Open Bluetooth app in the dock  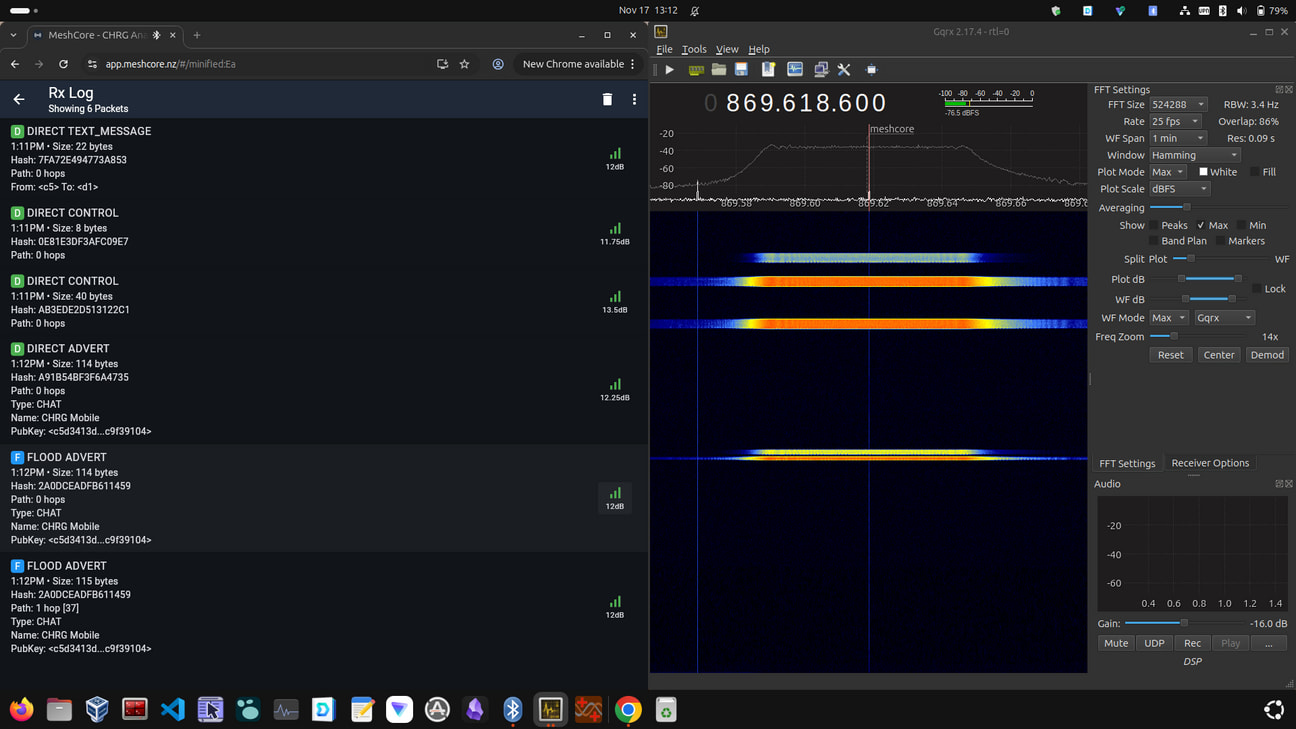pos(512,709)
